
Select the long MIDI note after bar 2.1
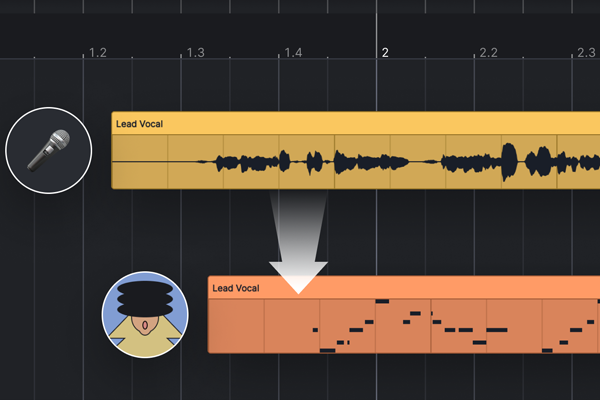click(x=497, y=330)
